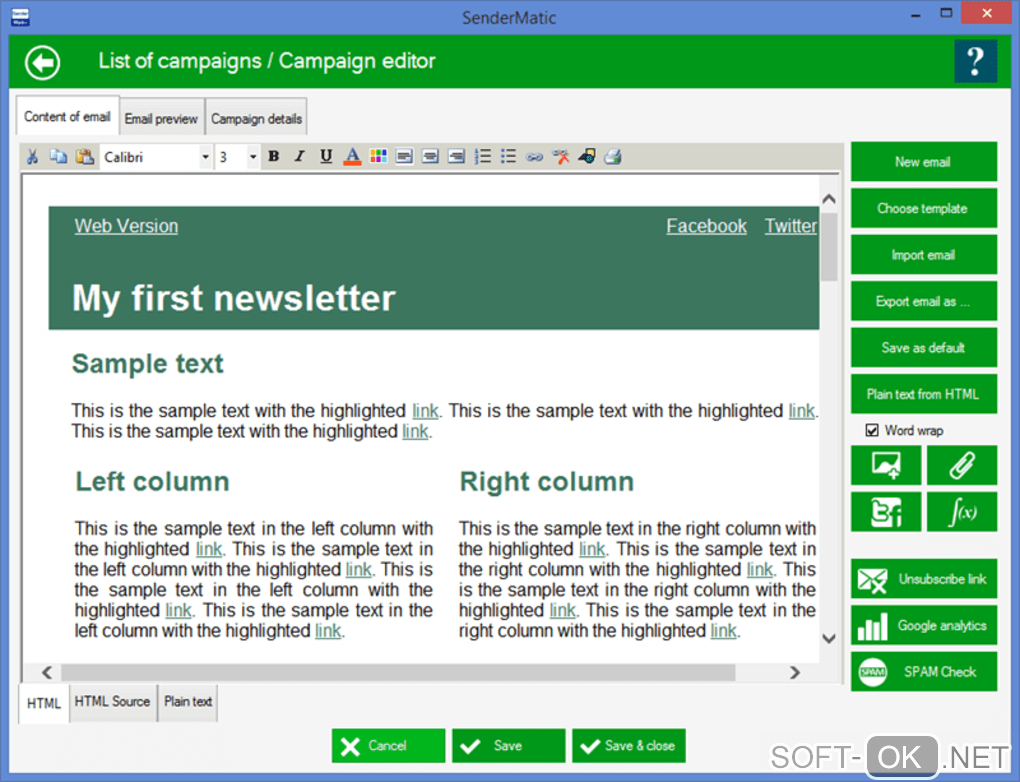Click the Facebook link
Viewport: 1020px width, 782px height.
click(x=706, y=226)
